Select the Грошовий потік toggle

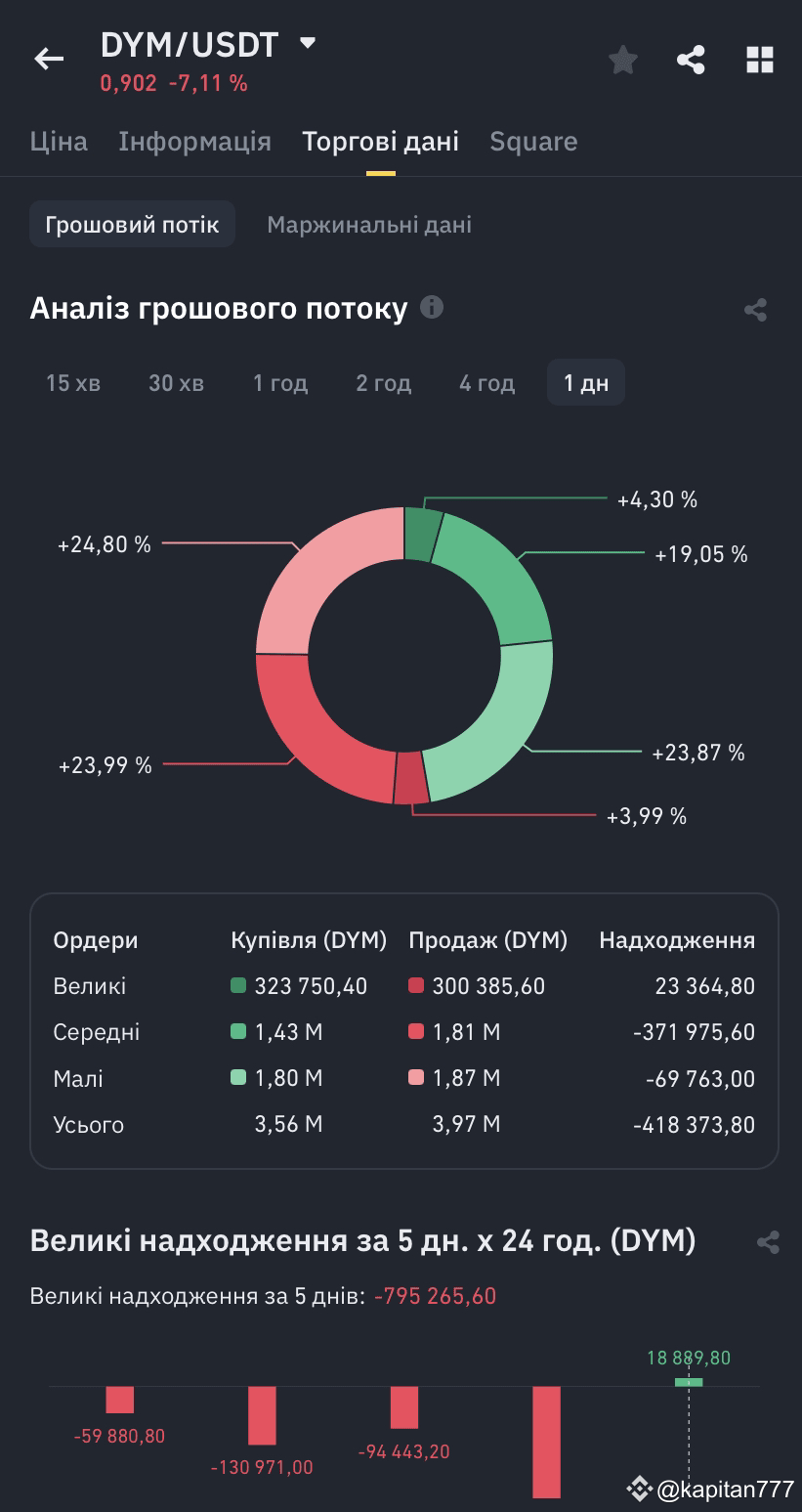(x=132, y=223)
